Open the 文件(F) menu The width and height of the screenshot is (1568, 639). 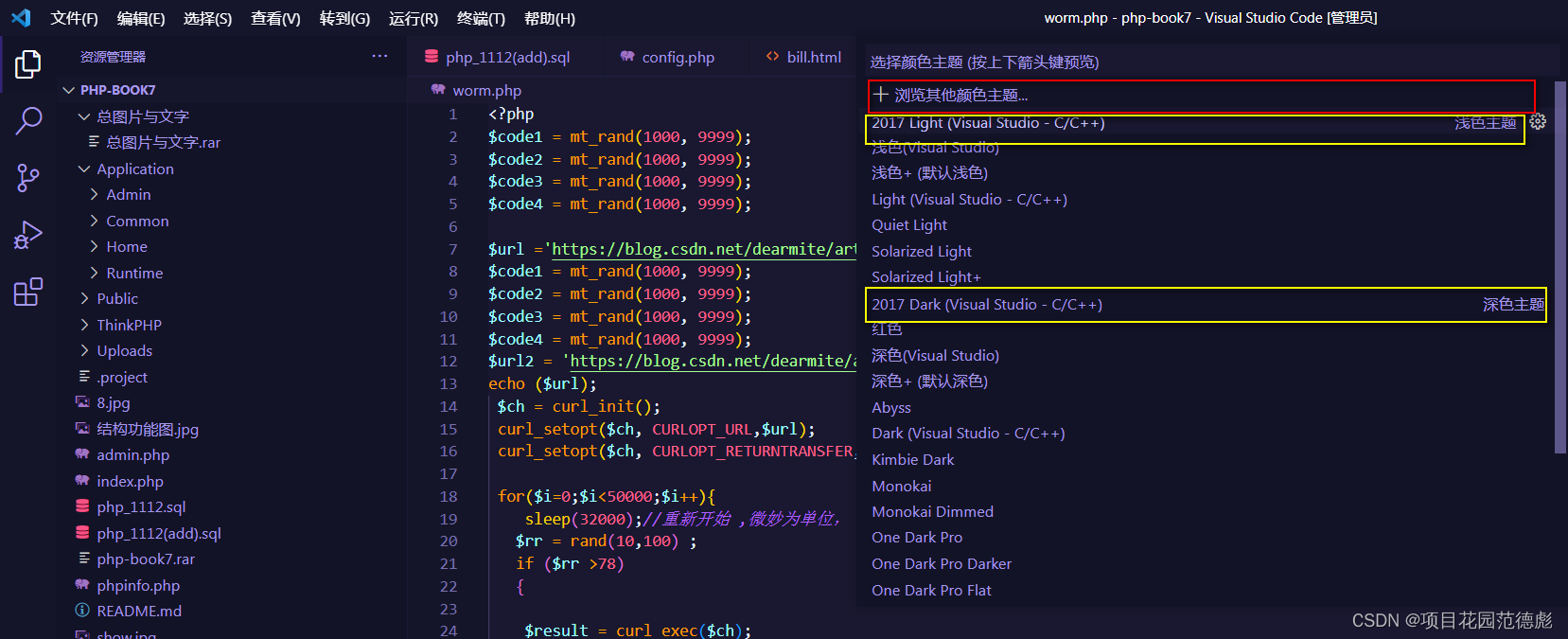[74, 18]
